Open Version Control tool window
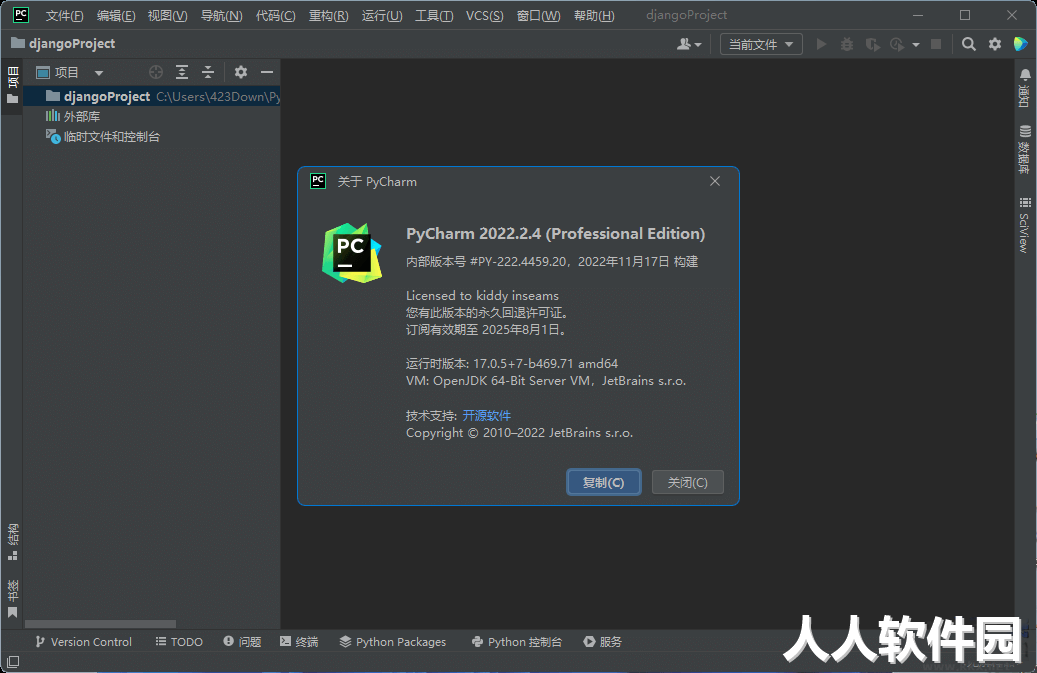 [x=83, y=642]
